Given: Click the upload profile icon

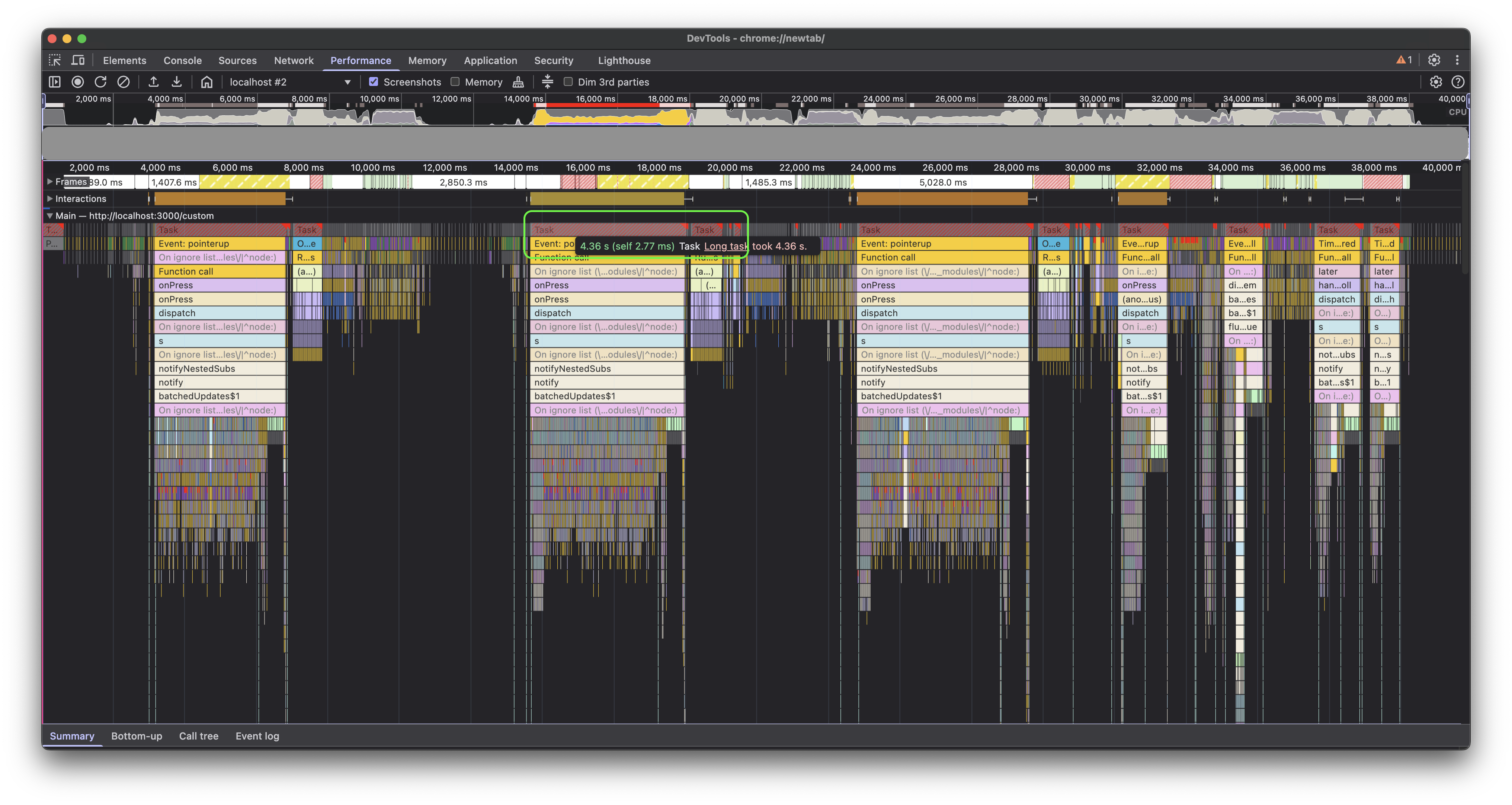Looking at the screenshot, I should [x=153, y=82].
